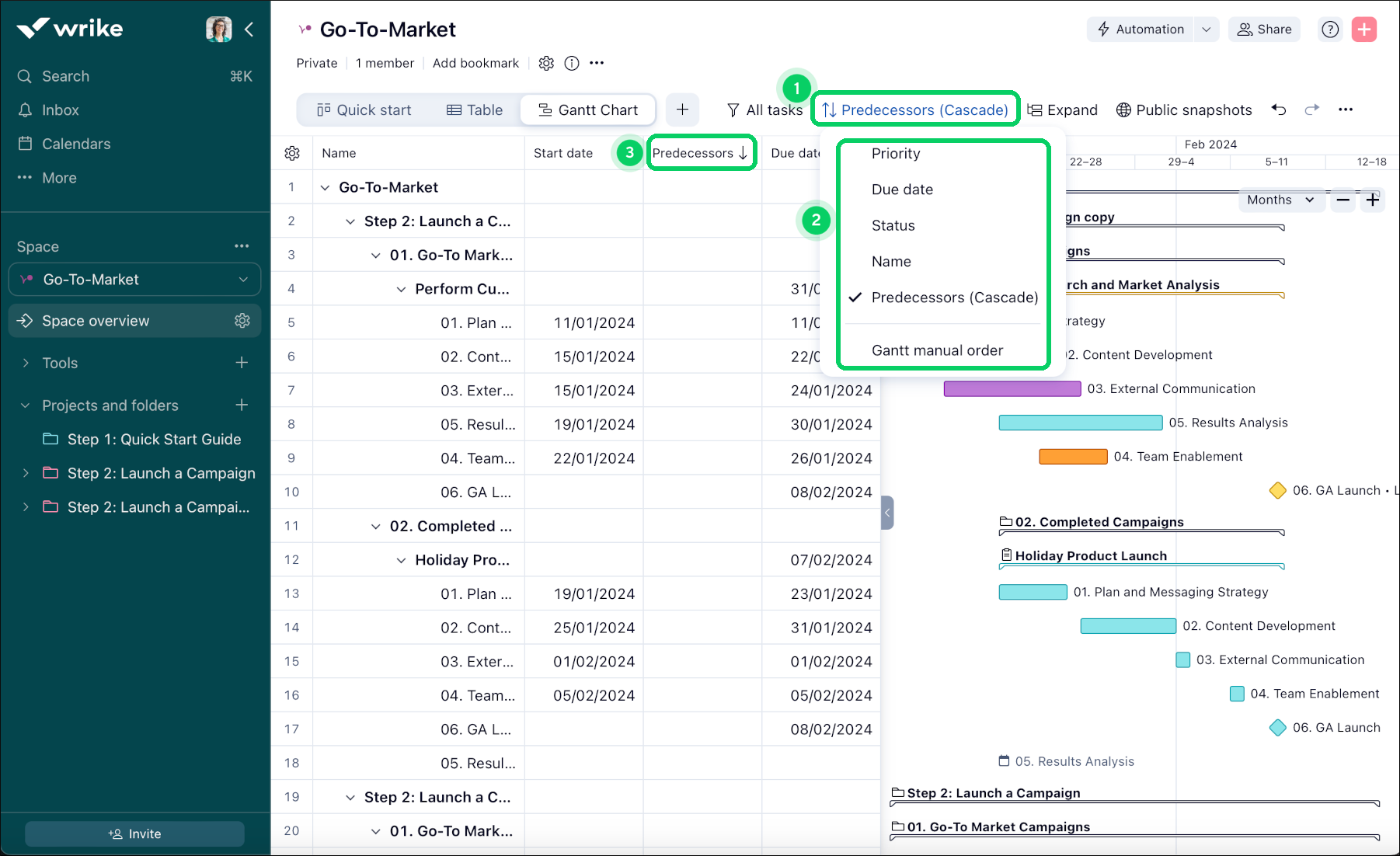Expand Step 2: Launch a Campaign in sidebar
Image resolution: width=1400 pixels, height=856 pixels.
(26, 473)
